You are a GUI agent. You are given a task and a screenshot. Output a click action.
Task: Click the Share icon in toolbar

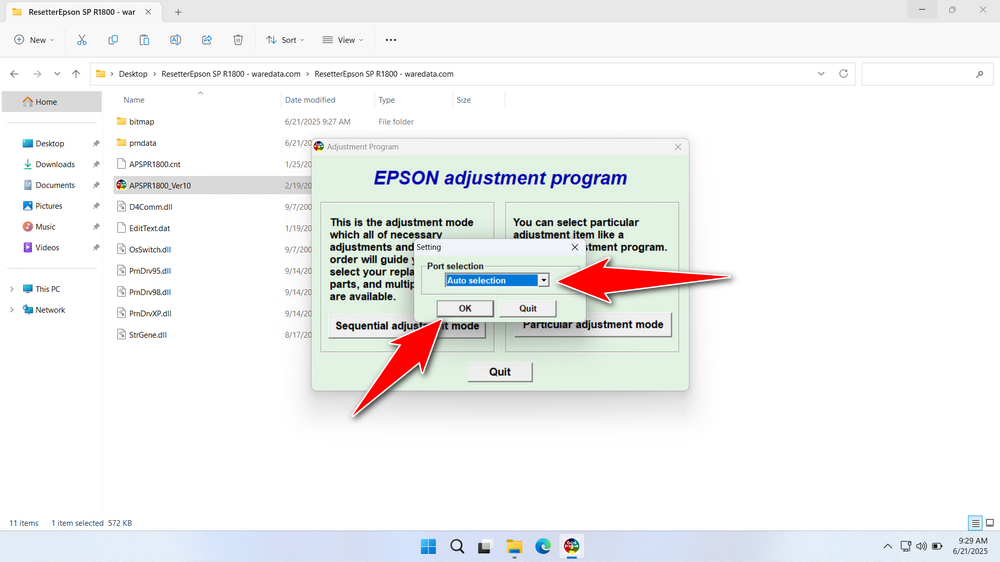(x=207, y=40)
